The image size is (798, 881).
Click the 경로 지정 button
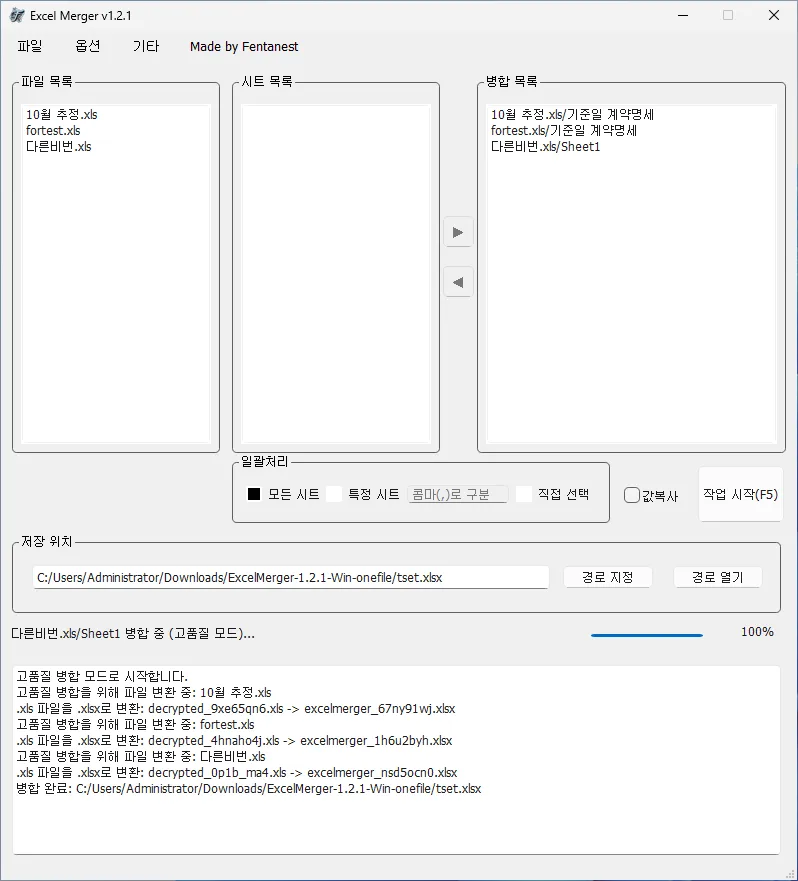tap(607, 577)
